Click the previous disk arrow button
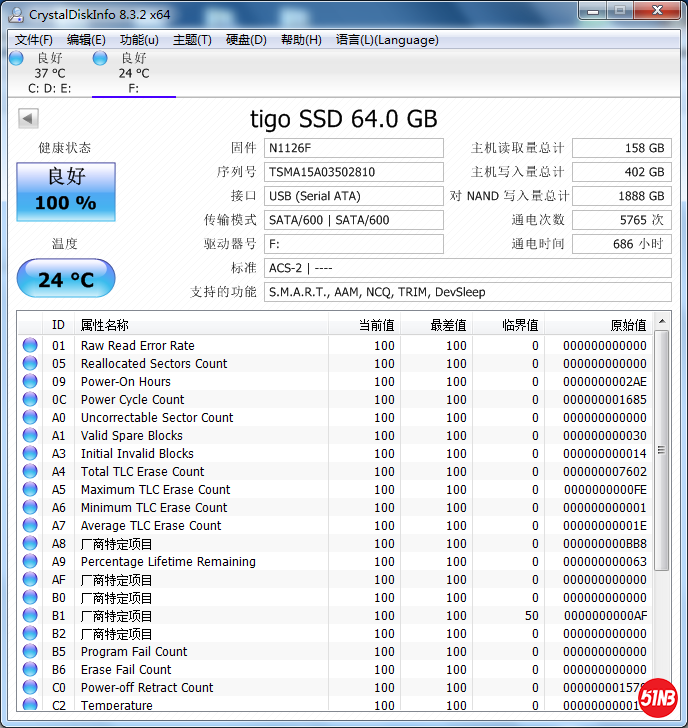The height and width of the screenshot is (728, 688). (x=28, y=119)
